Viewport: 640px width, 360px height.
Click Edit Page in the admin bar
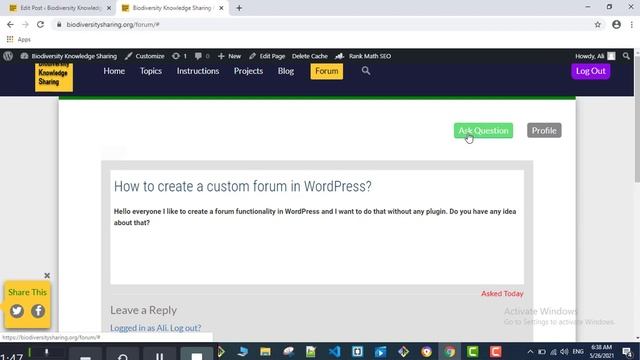pos(267,56)
